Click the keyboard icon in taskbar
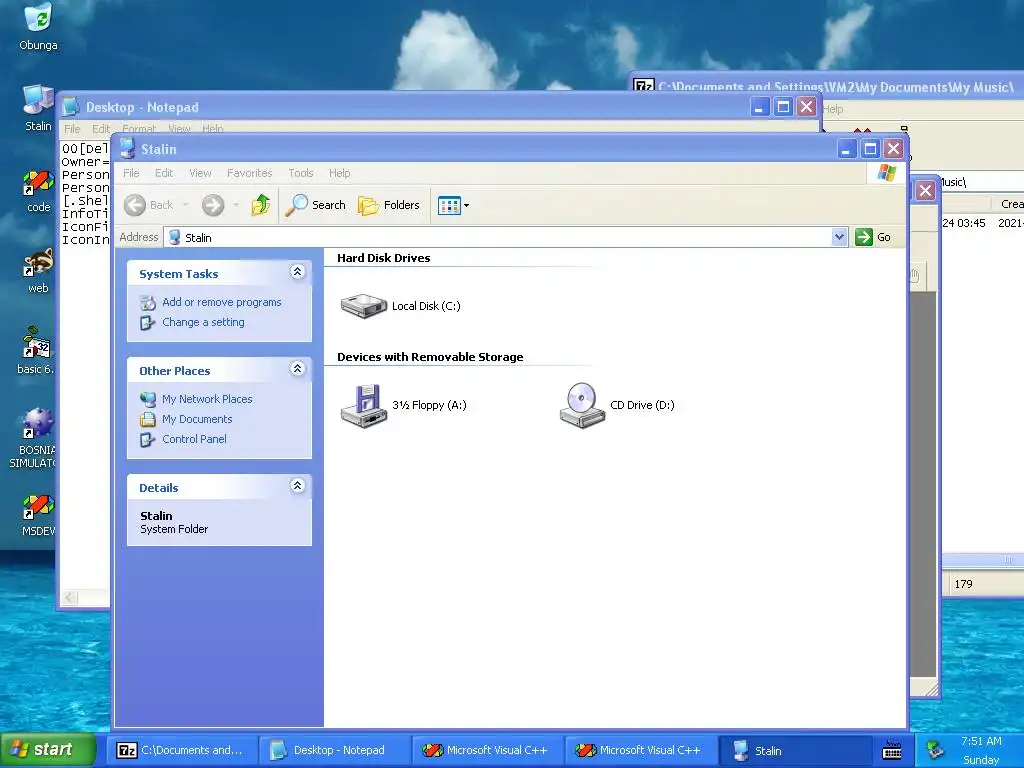The image size is (1024, 768). 892,750
